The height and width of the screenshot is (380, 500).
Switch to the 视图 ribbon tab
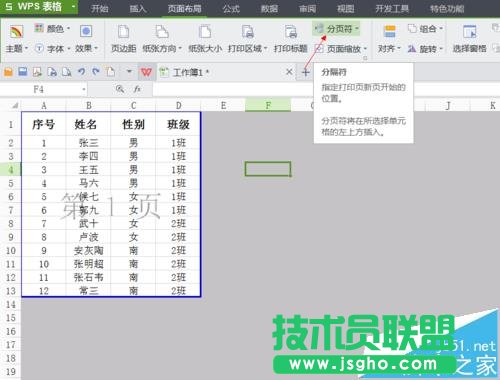click(x=346, y=8)
